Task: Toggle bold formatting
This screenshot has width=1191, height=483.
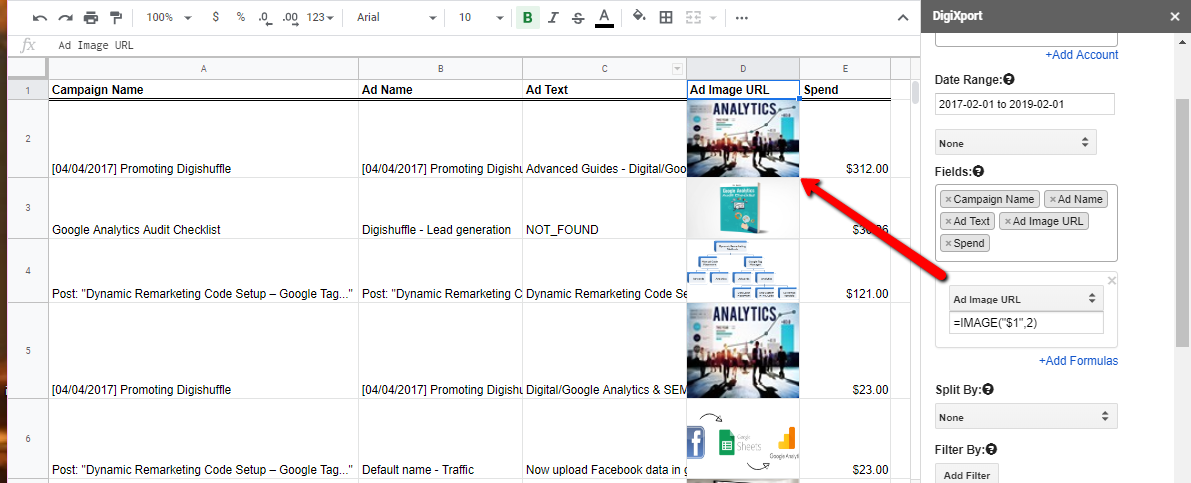Action: tap(527, 17)
